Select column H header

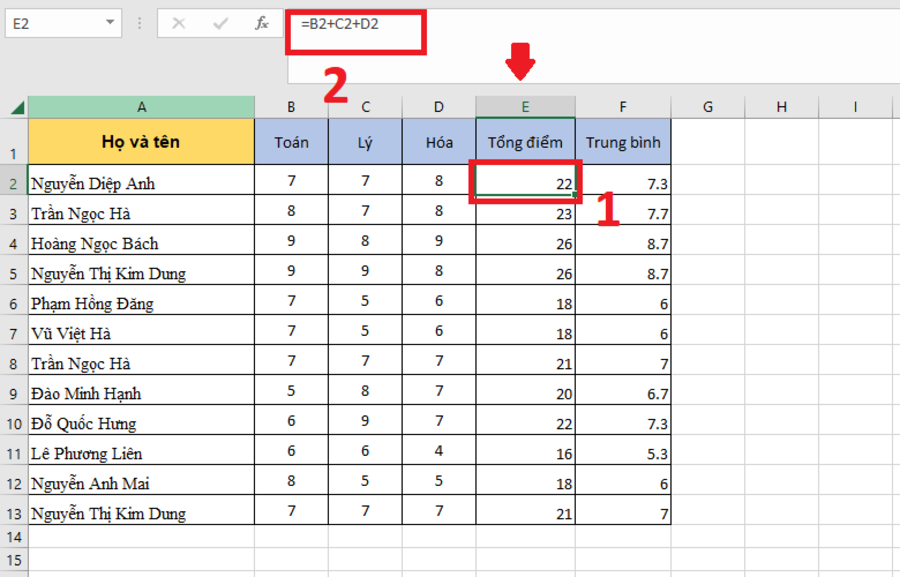782,107
